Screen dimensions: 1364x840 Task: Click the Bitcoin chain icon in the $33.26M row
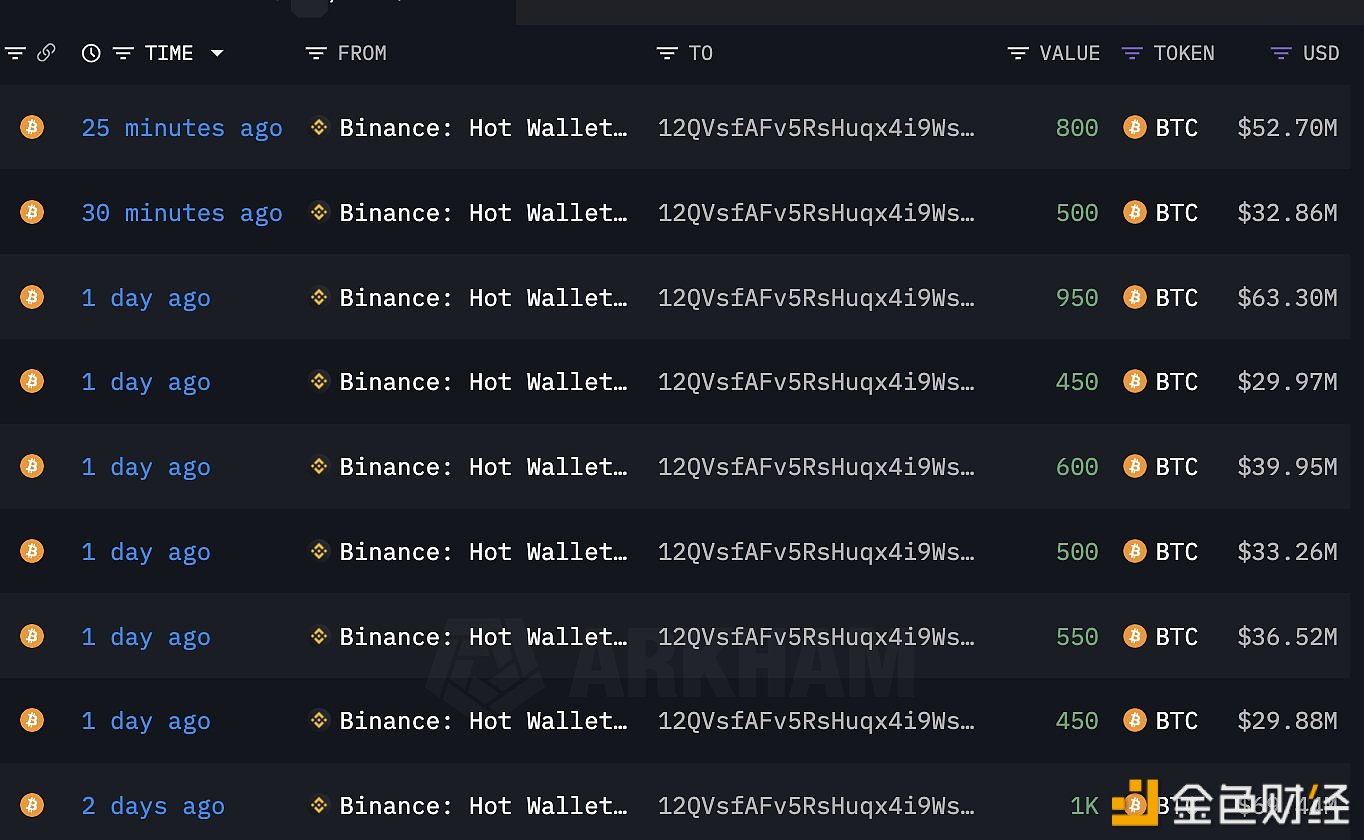click(x=32, y=551)
